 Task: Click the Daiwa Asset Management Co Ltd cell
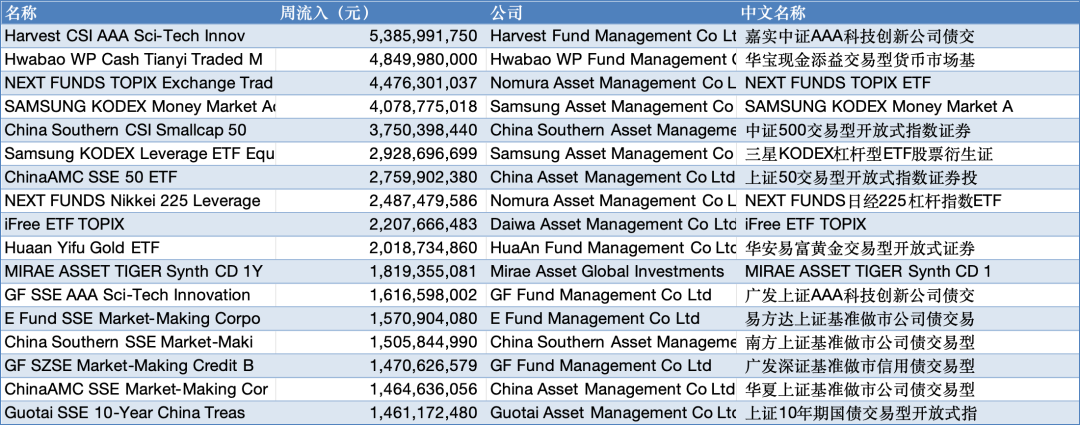click(x=611, y=225)
